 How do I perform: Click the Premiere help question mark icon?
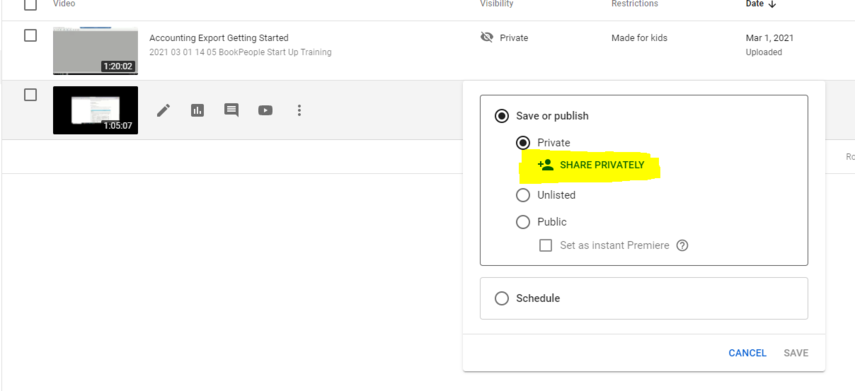click(682, 245)
